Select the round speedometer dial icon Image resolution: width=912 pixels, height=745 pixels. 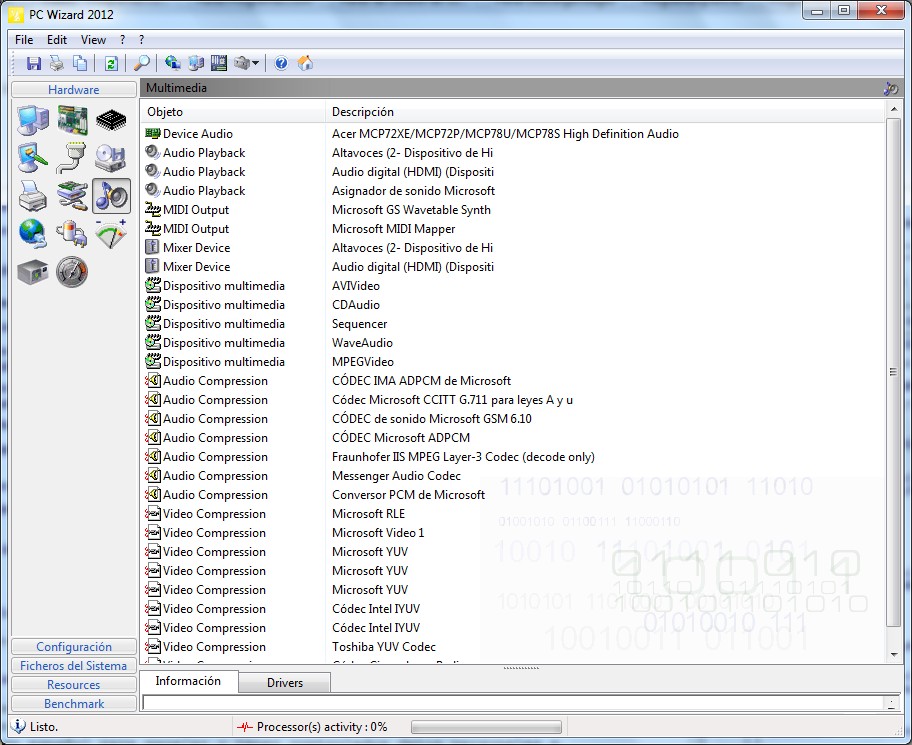pyautogui.click(x=73, y=272)
